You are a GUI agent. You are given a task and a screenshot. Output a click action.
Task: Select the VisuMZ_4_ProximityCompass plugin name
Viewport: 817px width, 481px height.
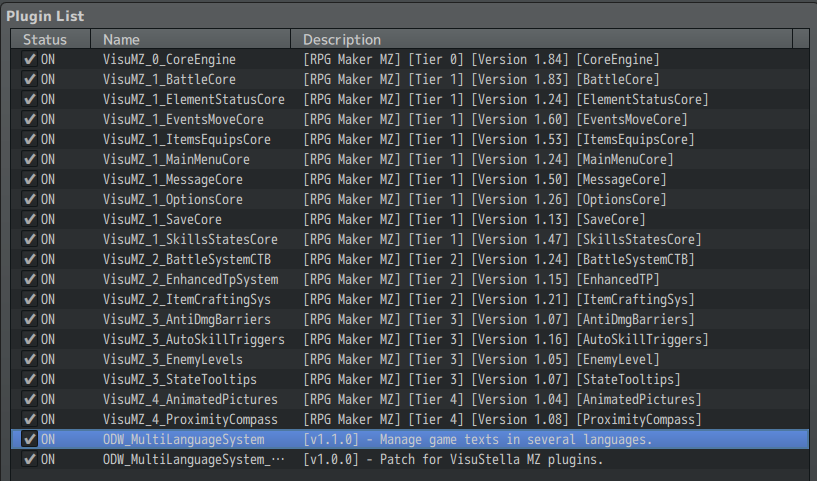pyautogui.click(x=190, y=420)
